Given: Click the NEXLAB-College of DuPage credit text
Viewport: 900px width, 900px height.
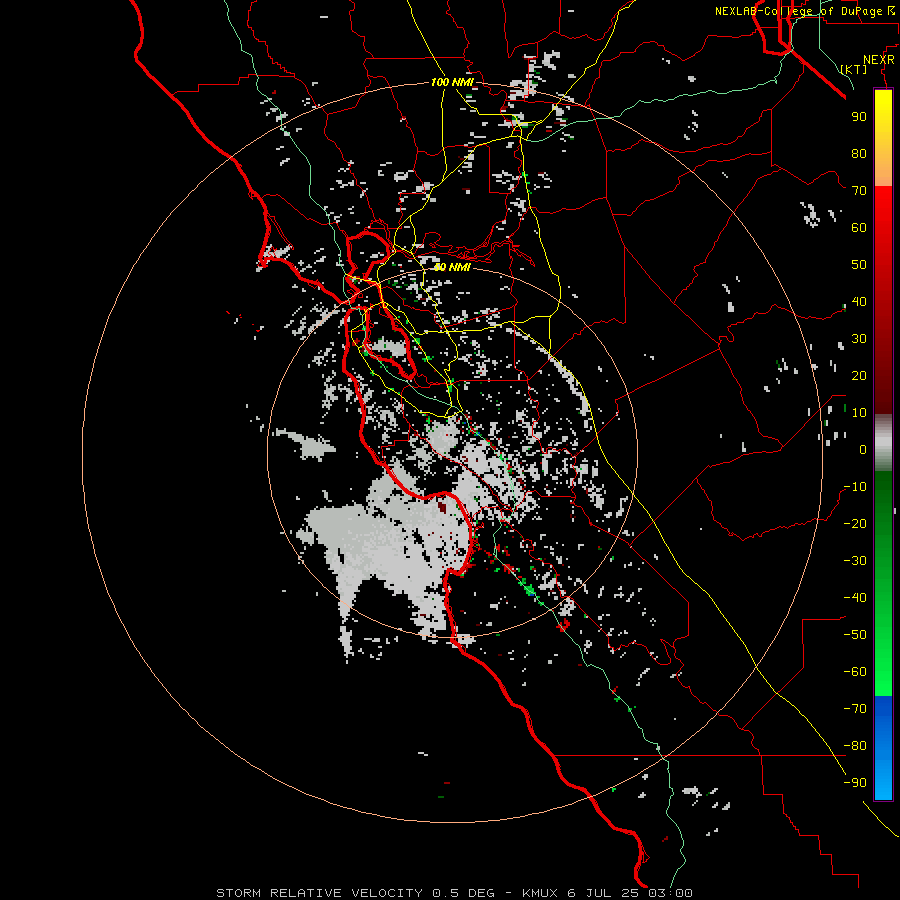Looking at the screenshot, I should coord(798,11).
